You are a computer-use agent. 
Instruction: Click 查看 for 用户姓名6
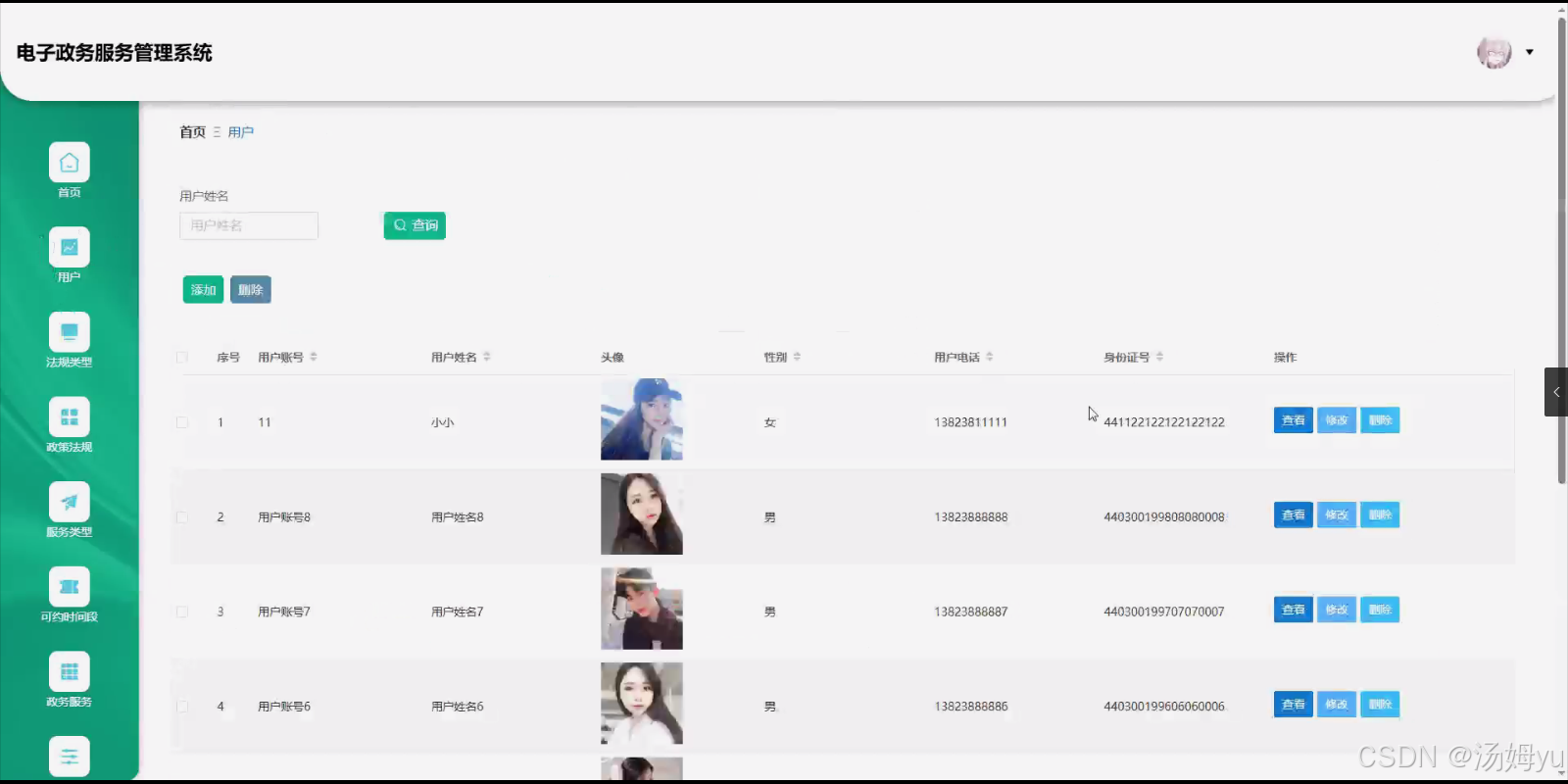point(1294,704)
